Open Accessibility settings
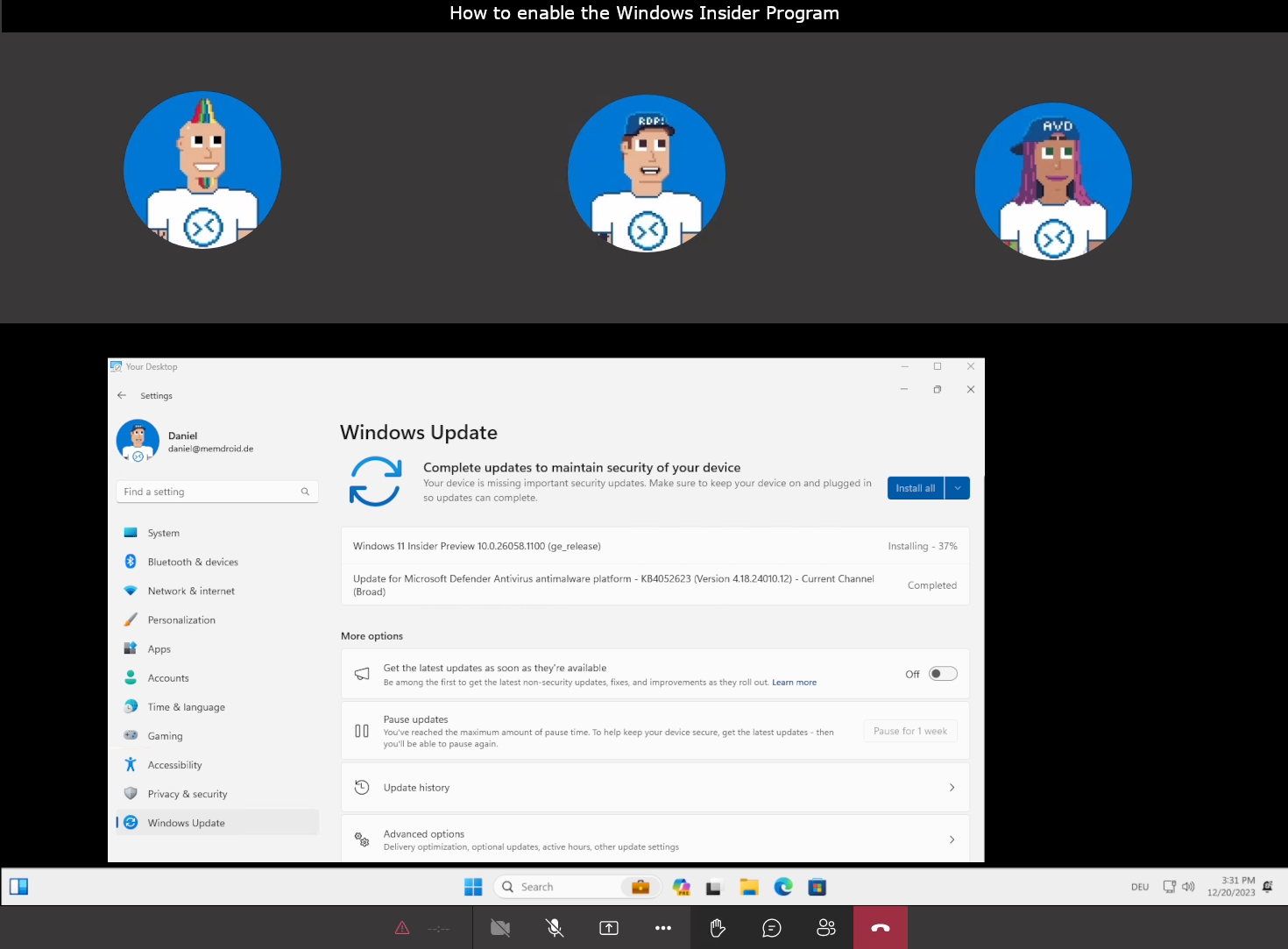The height and width of the screenshot is (949, 1288). coord(174,764)
